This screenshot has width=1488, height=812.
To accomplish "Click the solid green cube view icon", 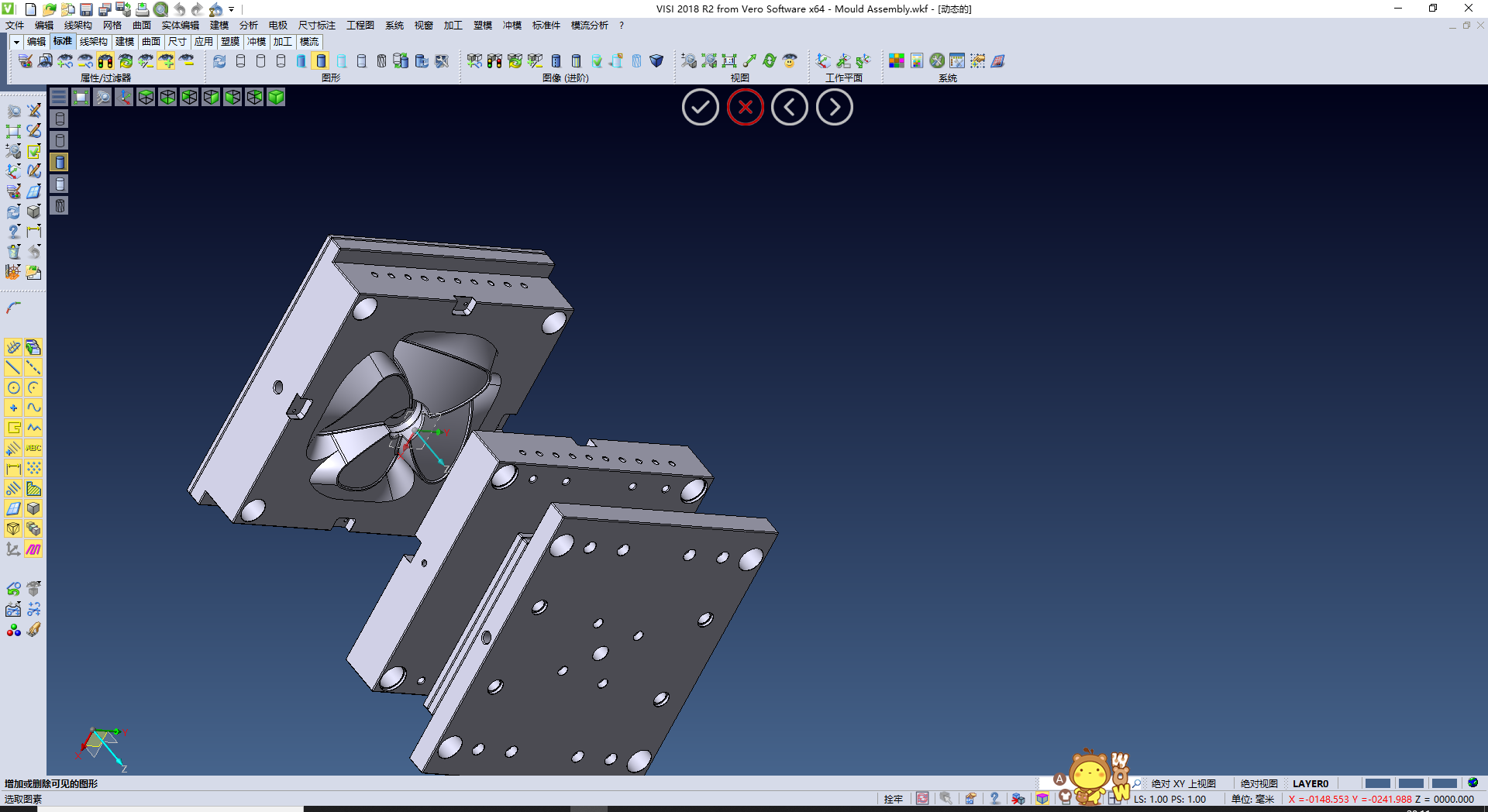I will (276, 97).
